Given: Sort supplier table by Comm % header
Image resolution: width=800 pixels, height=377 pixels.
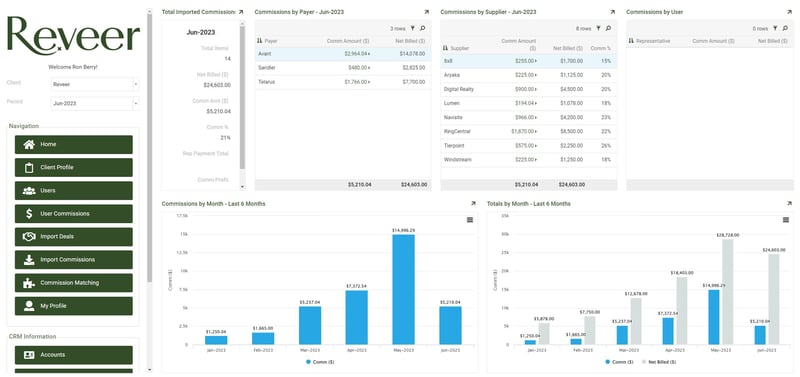Looking at the screenshot, I should point(601,48).
